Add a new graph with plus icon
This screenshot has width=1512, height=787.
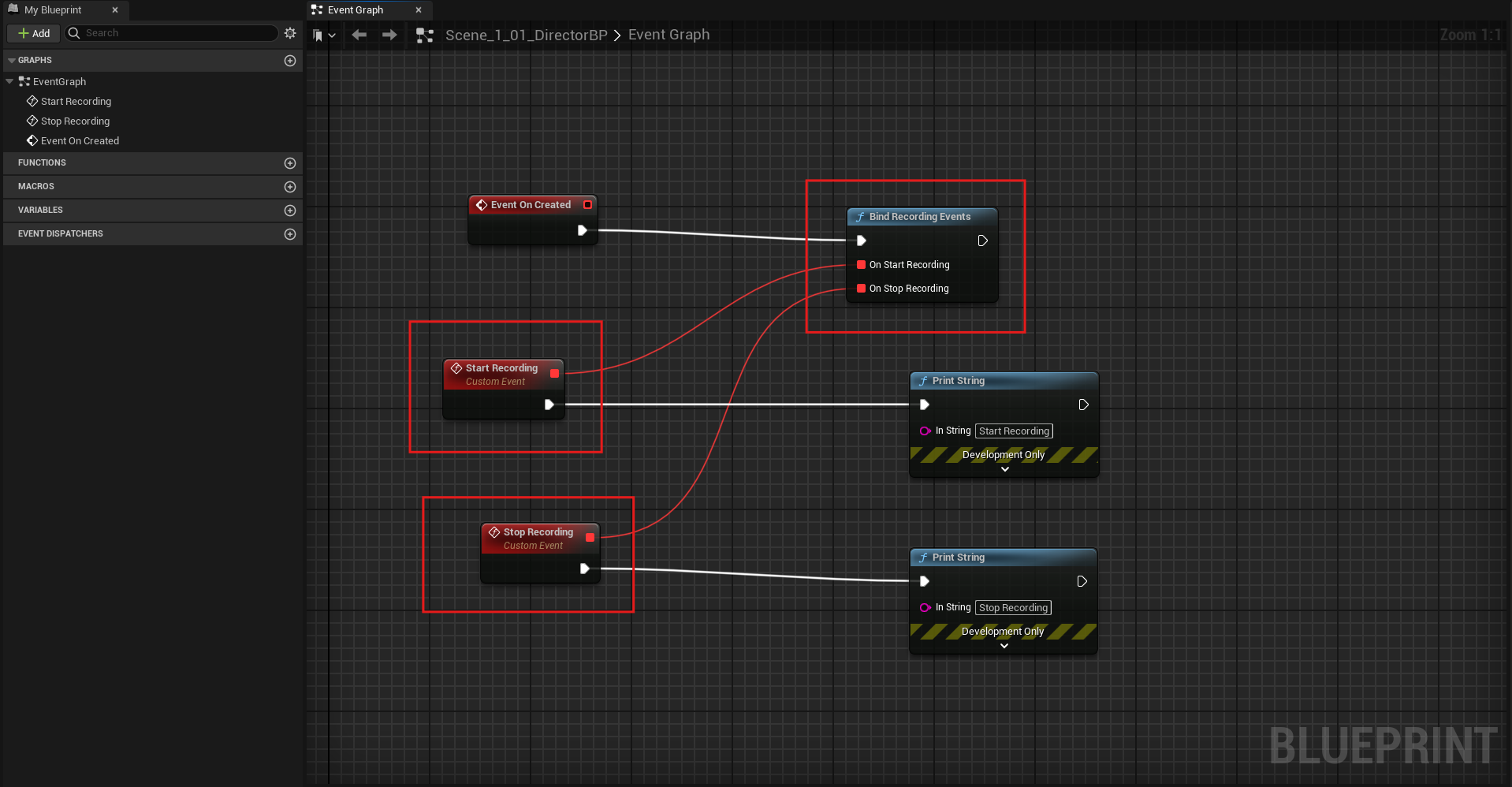pyautogui.click(x=290, y=61)
